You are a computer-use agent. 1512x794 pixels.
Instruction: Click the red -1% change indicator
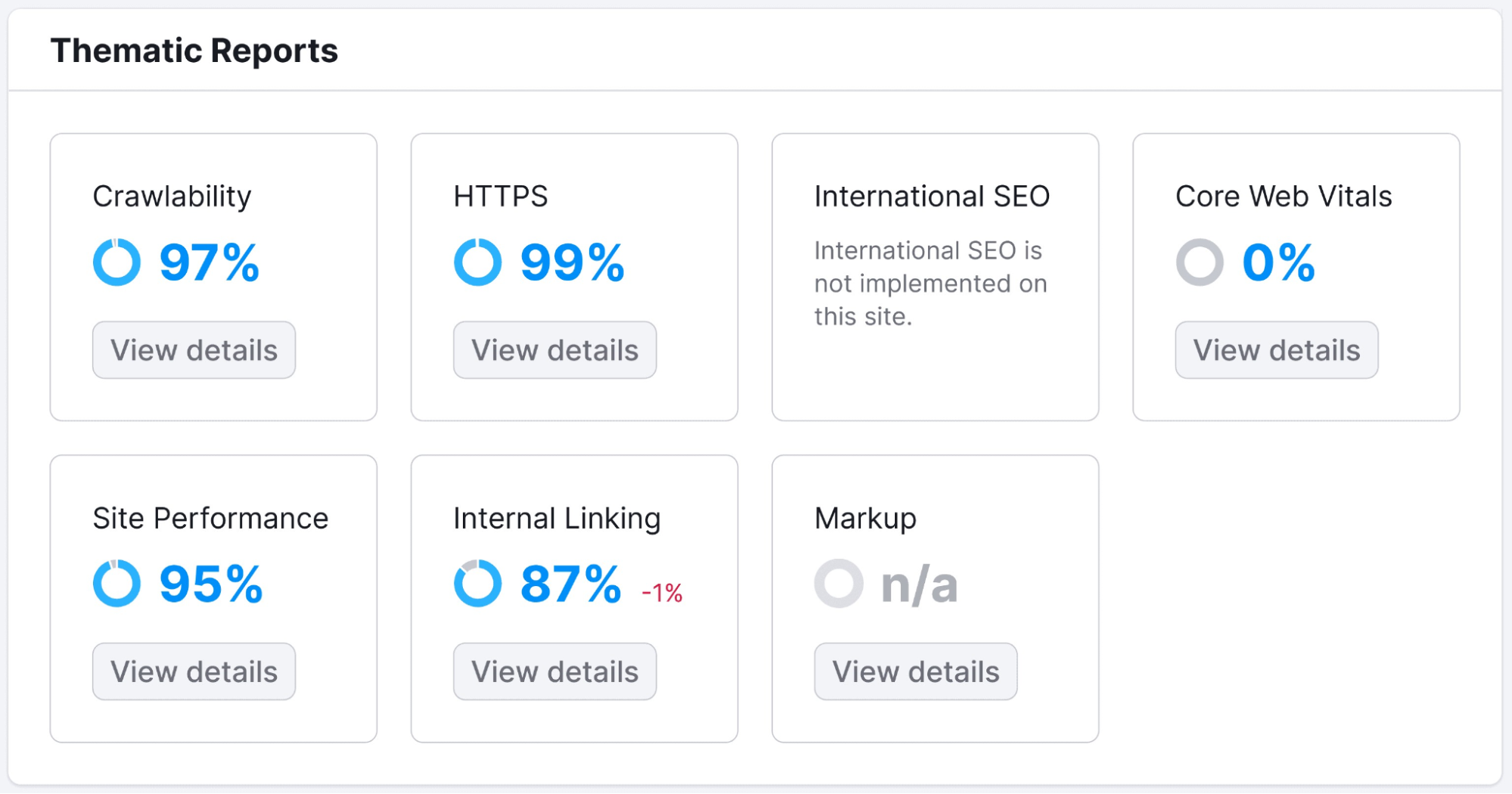click(661, 592)
